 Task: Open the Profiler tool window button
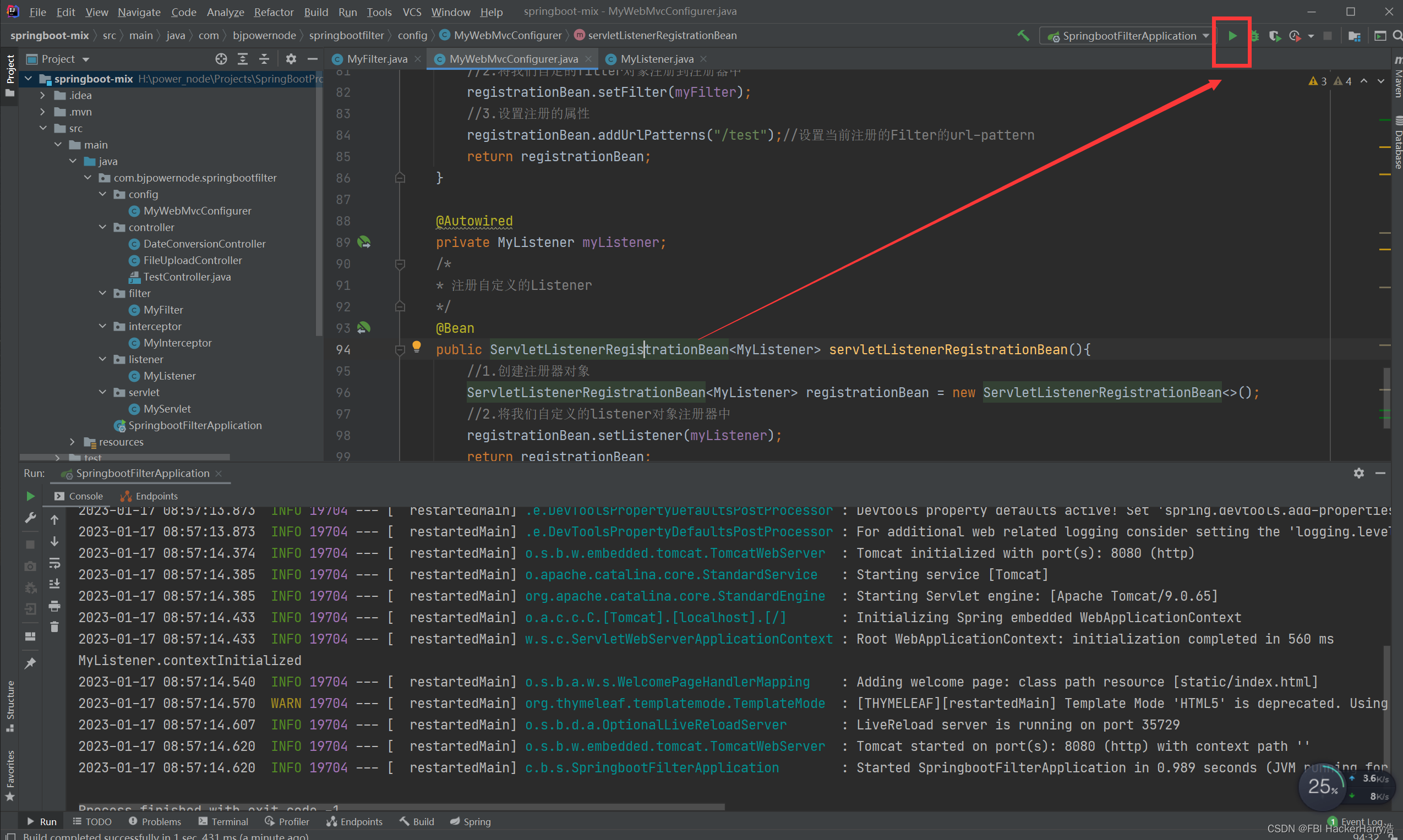287,821
